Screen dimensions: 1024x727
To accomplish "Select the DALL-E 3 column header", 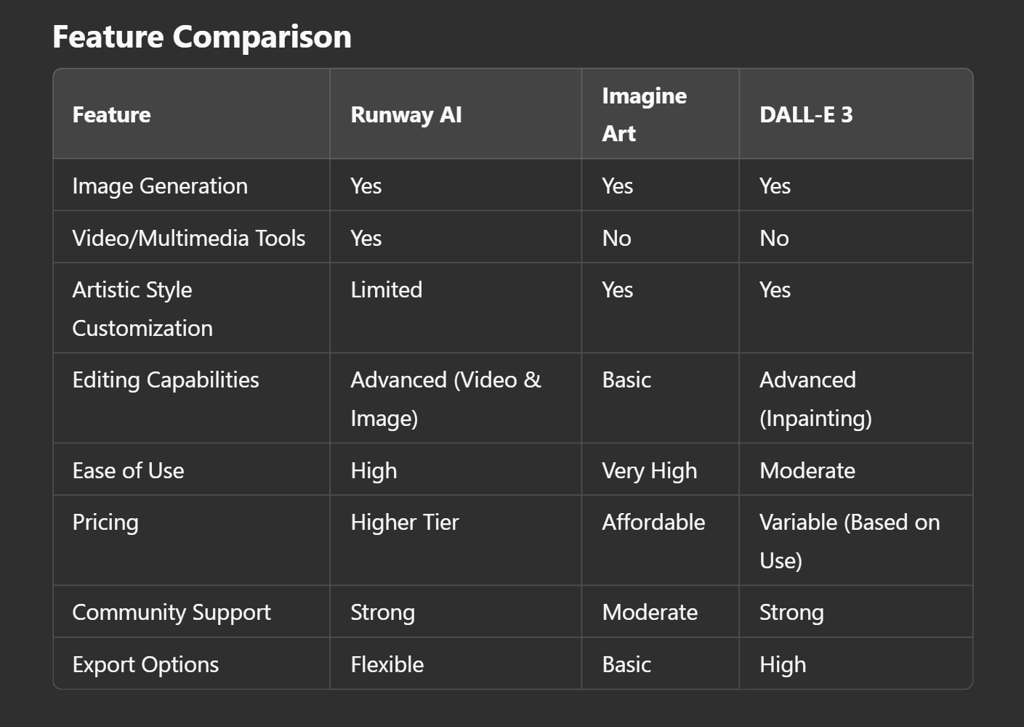I will click(806, 115).
